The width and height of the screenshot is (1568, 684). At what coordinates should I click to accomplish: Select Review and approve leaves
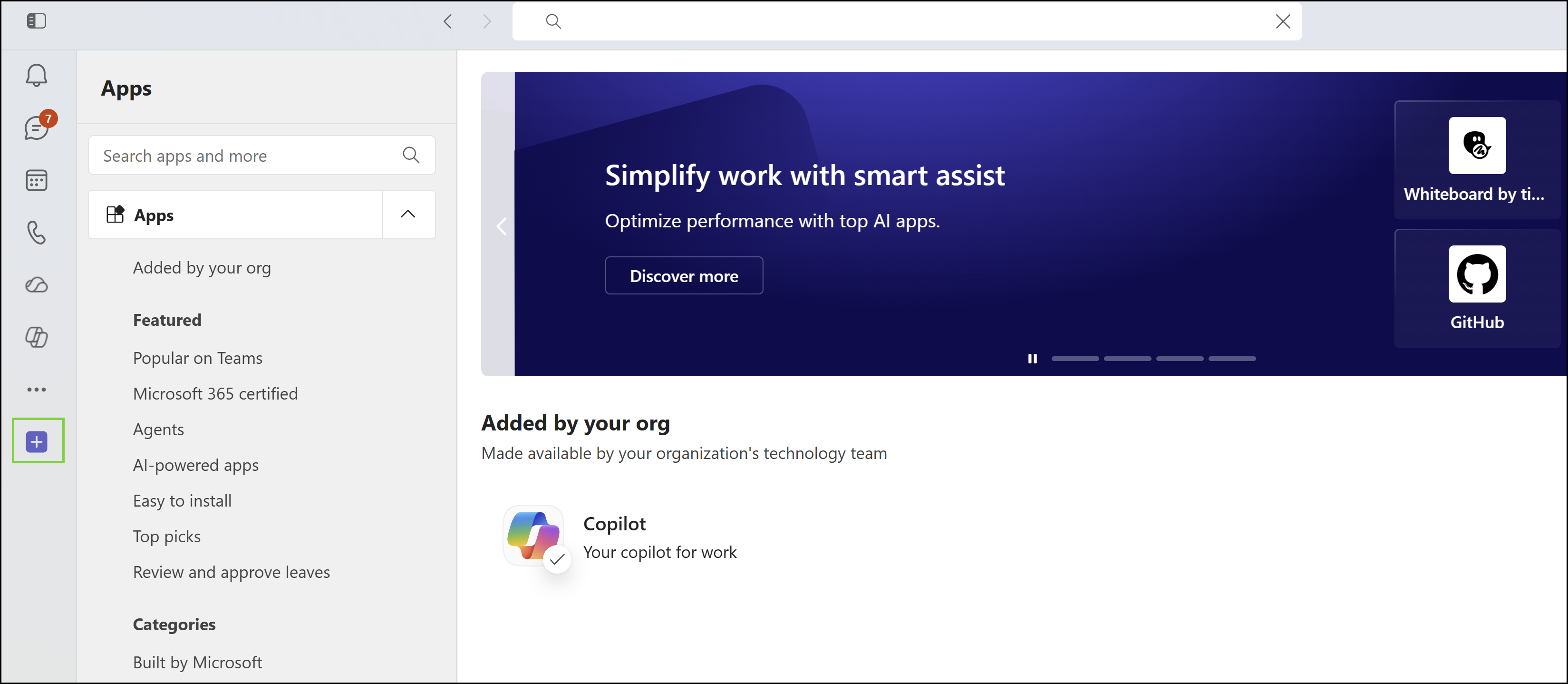coord(232,572)
